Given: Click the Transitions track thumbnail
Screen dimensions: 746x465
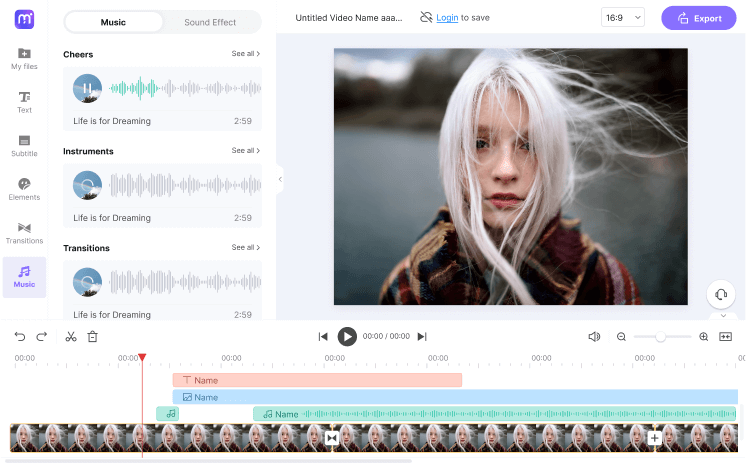Looking at the screenshot, I should [x=87, y=282].
